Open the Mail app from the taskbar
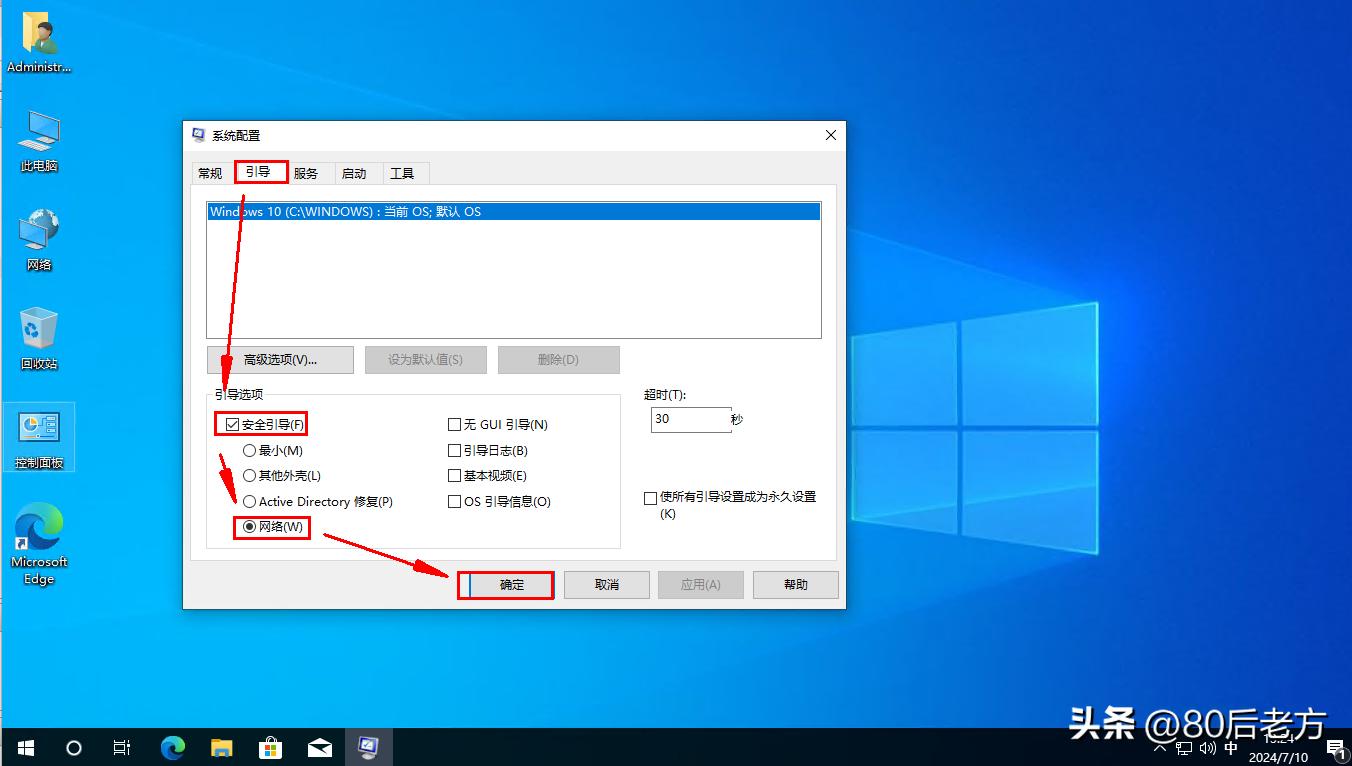The width and height of the screenshot is (1352, 766). pyautogui.click(x=320, y=747)
